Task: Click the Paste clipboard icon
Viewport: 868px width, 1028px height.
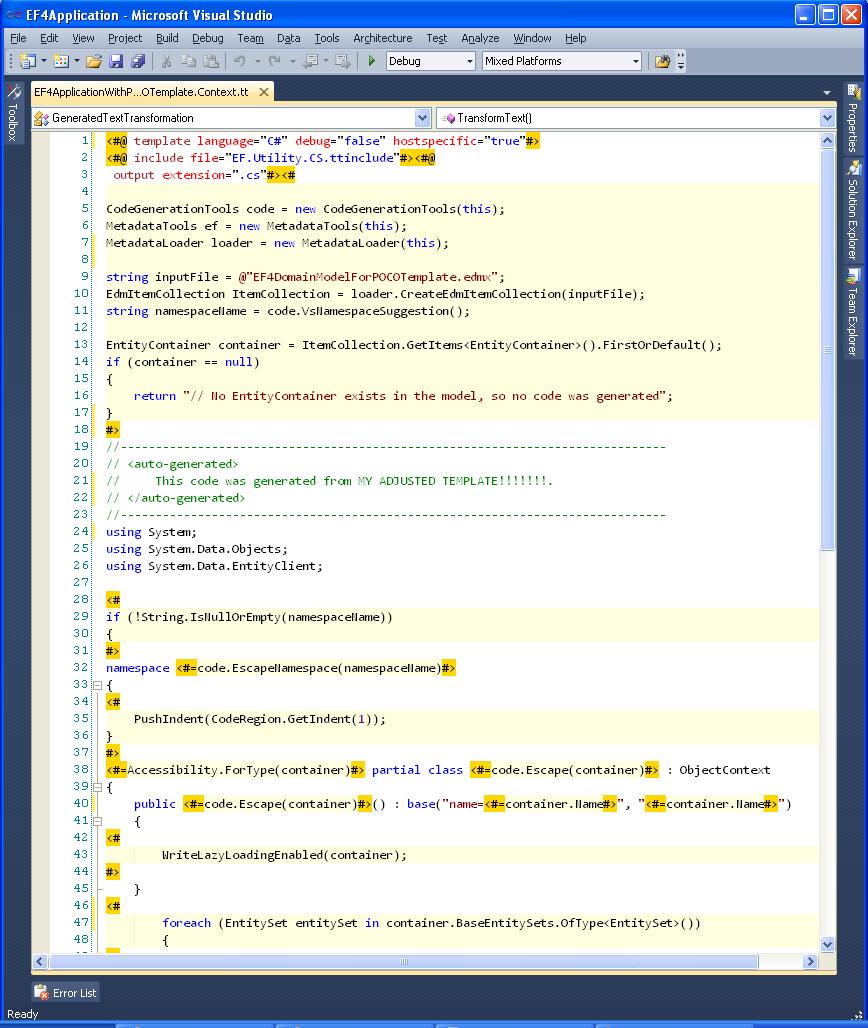Action: [210, 61]
